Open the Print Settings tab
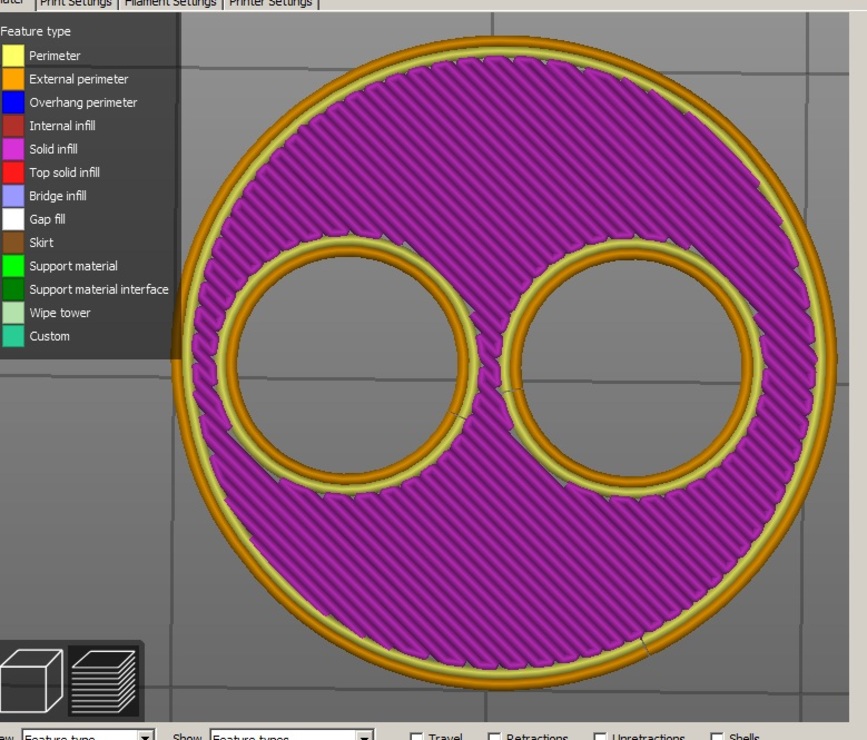Image resolution: width=867 pixels, height=740 pixels. pyautogui.click(x=76, y=3)
